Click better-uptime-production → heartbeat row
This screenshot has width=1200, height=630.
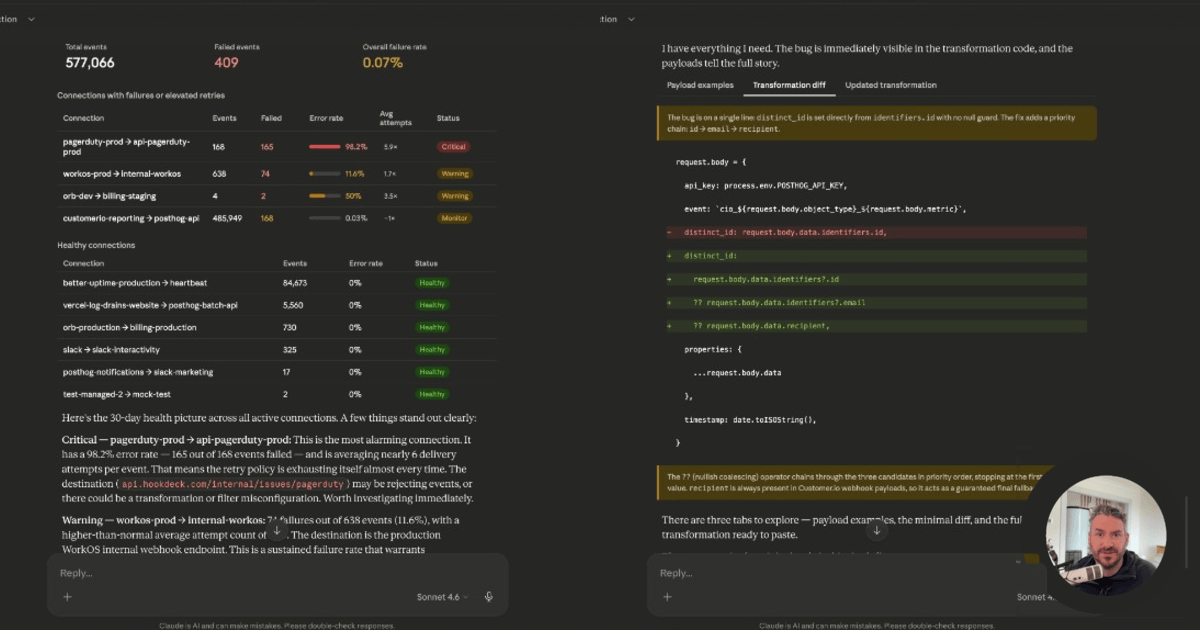[x=276, y=283]
